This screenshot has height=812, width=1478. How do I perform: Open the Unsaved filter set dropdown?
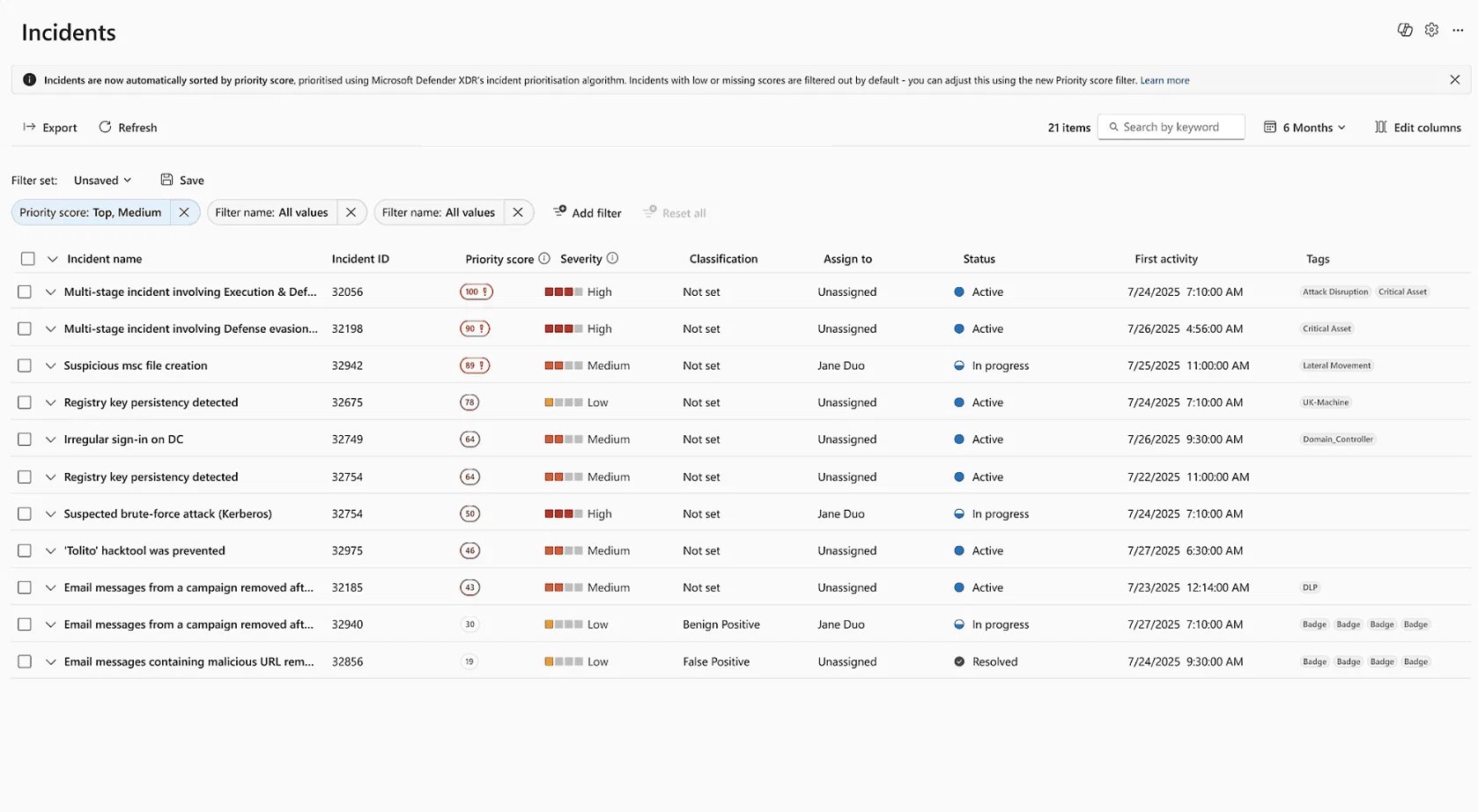102,180
